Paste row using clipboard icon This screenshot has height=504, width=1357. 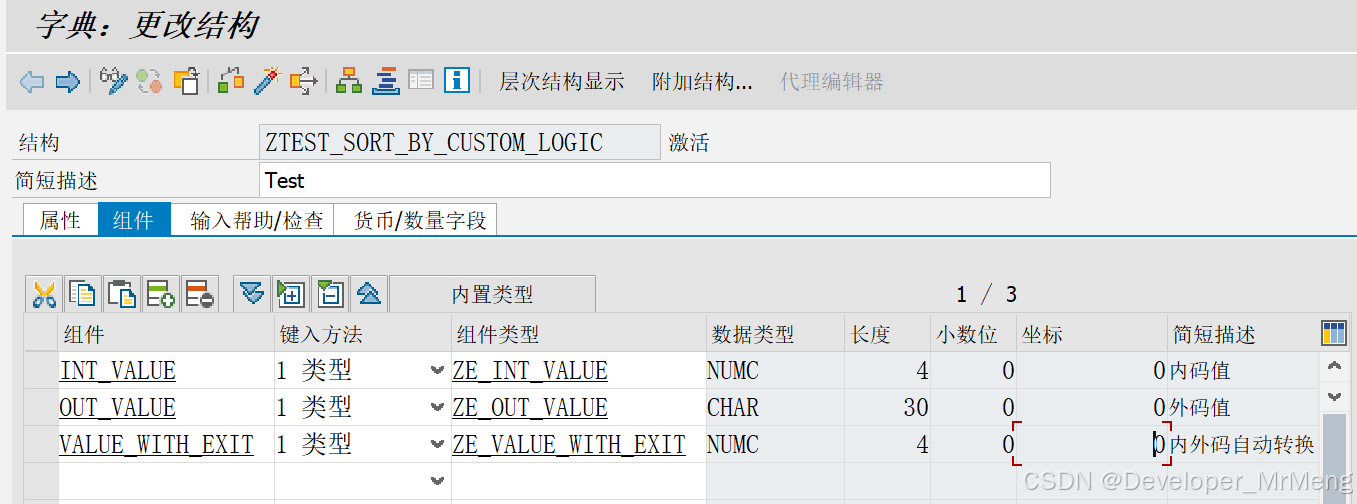(x=121, y=294)
